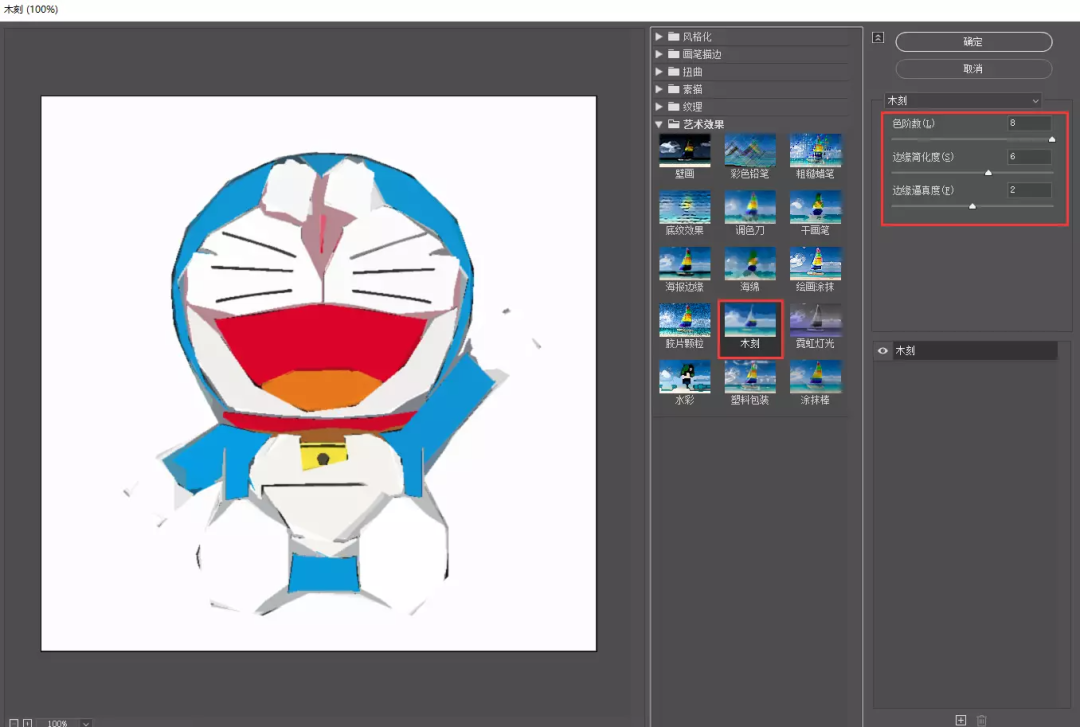This screenshot has height=727, width=1080.
Task: Focus the 边缘逼真度 value field
Action: coord(1029,190)
